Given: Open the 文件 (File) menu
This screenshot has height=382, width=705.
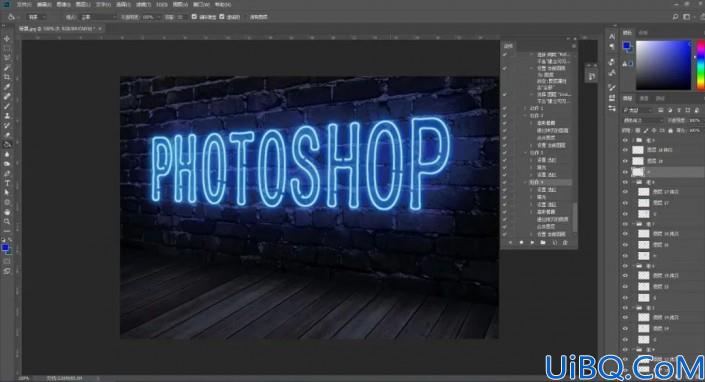Looking at the screenshot, I should pos(24,4).
